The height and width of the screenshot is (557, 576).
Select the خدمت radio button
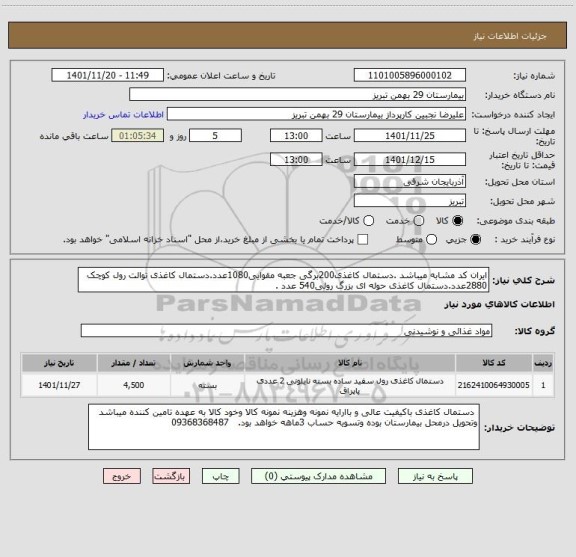click(419, 221)
